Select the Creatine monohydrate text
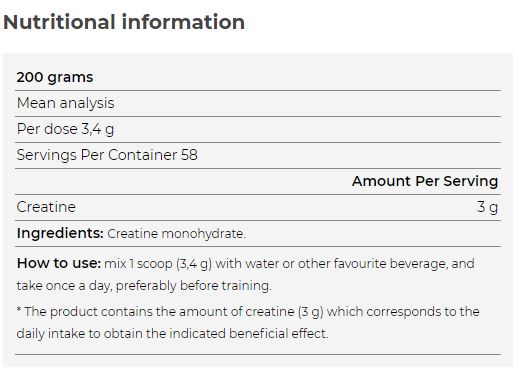The image size is (517, 373). [x=176, y=234]
